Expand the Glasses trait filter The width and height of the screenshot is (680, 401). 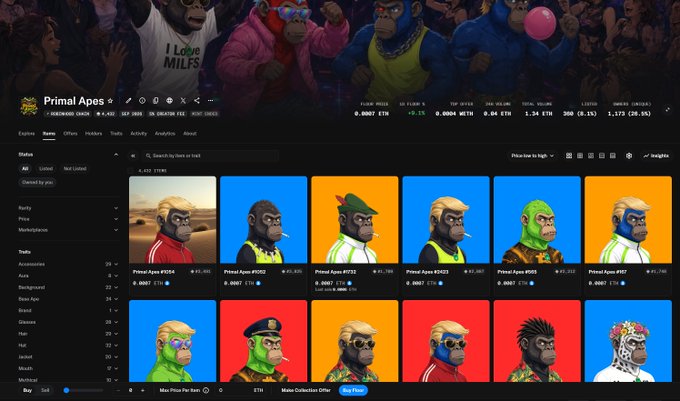[x=68, y=322]
